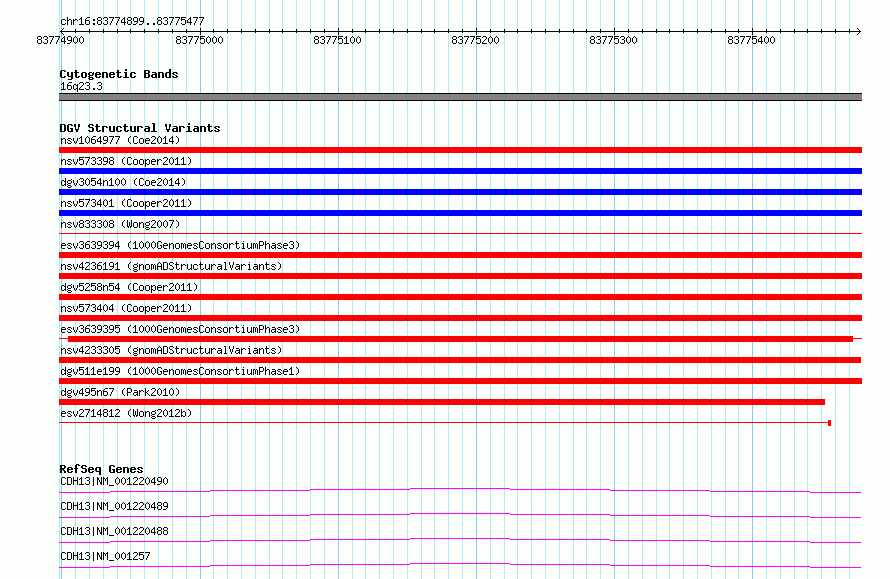Viewport: 890px width, 579px height.
Task: Click the thin red line under nsv833308
Action: [x=460, y=233]
